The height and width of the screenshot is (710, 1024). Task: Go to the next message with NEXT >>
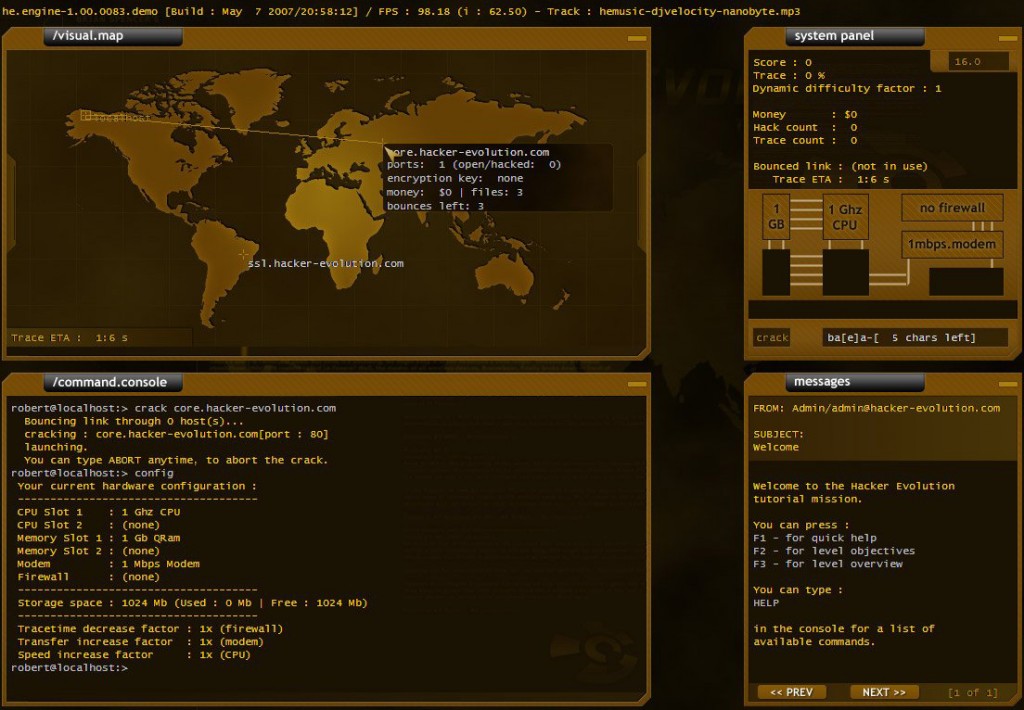tap(884, 692)
